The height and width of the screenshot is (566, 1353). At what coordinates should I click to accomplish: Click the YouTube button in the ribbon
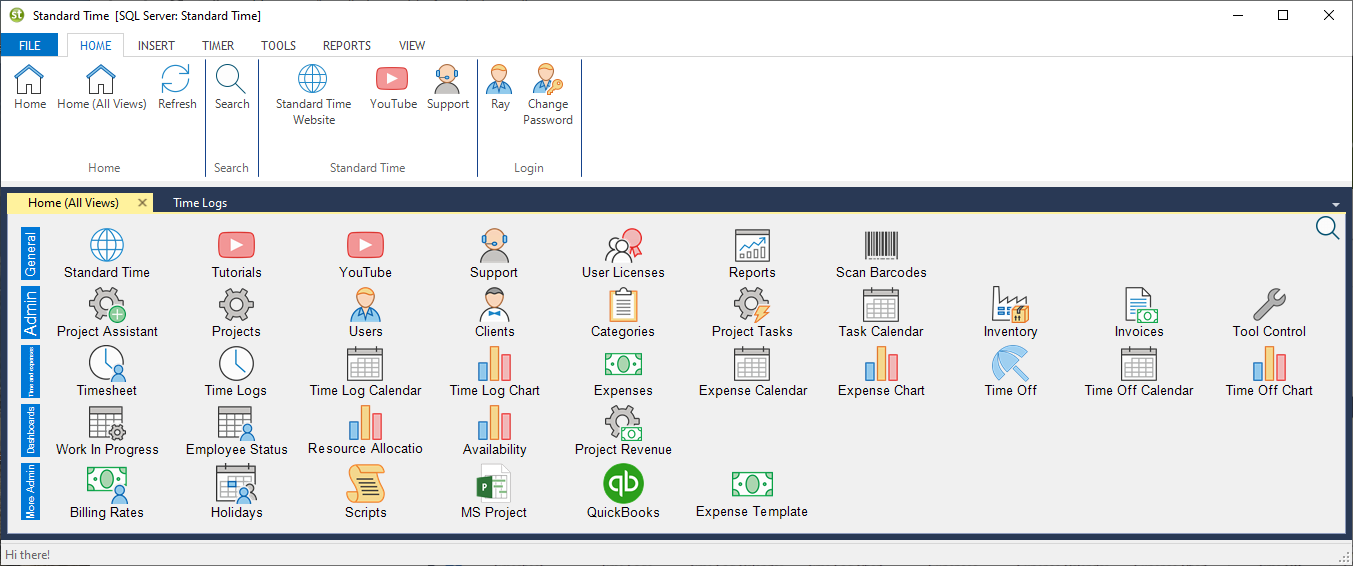(x=393, y=87)
